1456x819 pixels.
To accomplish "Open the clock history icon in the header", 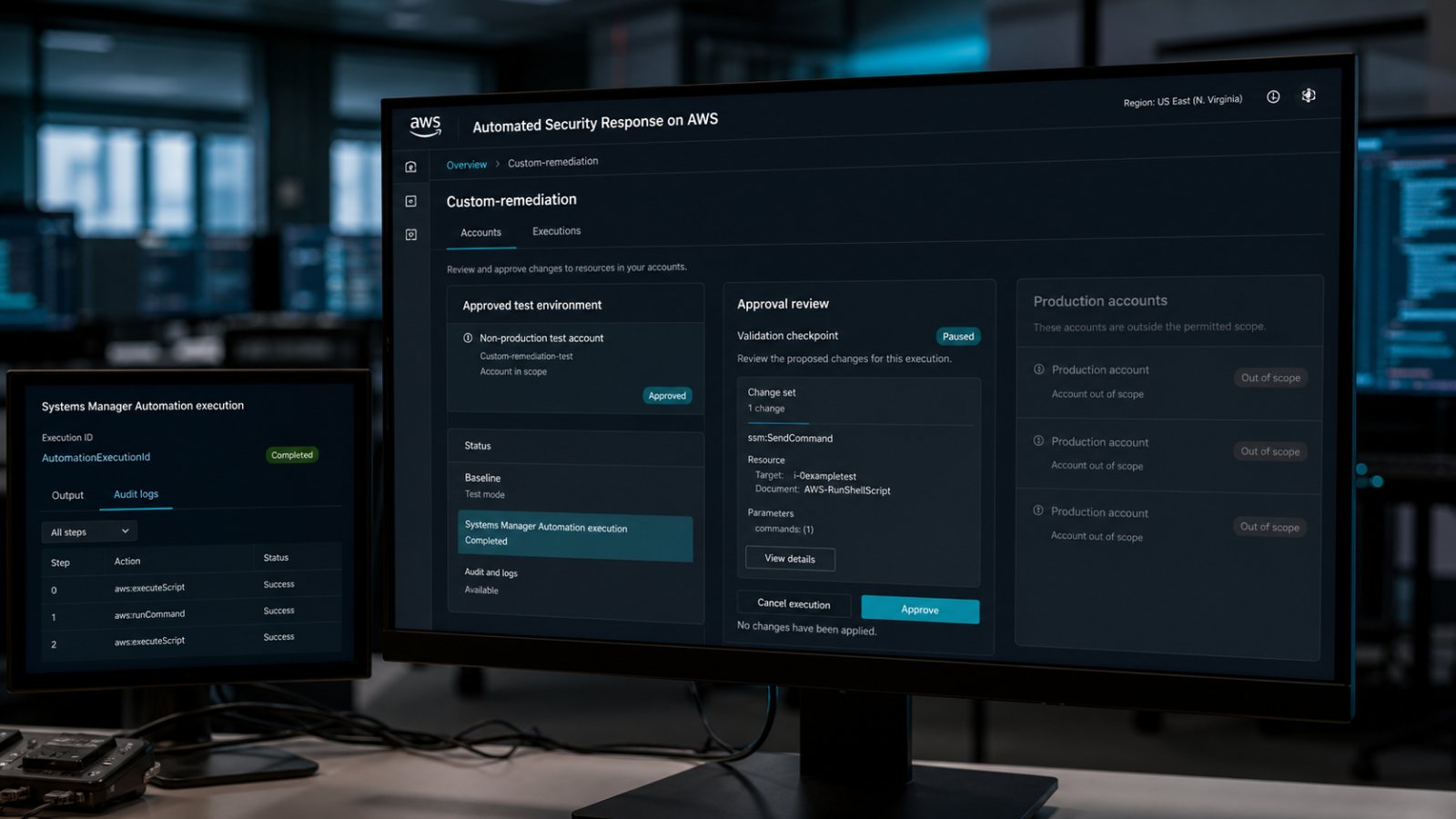I will 1273,96.
